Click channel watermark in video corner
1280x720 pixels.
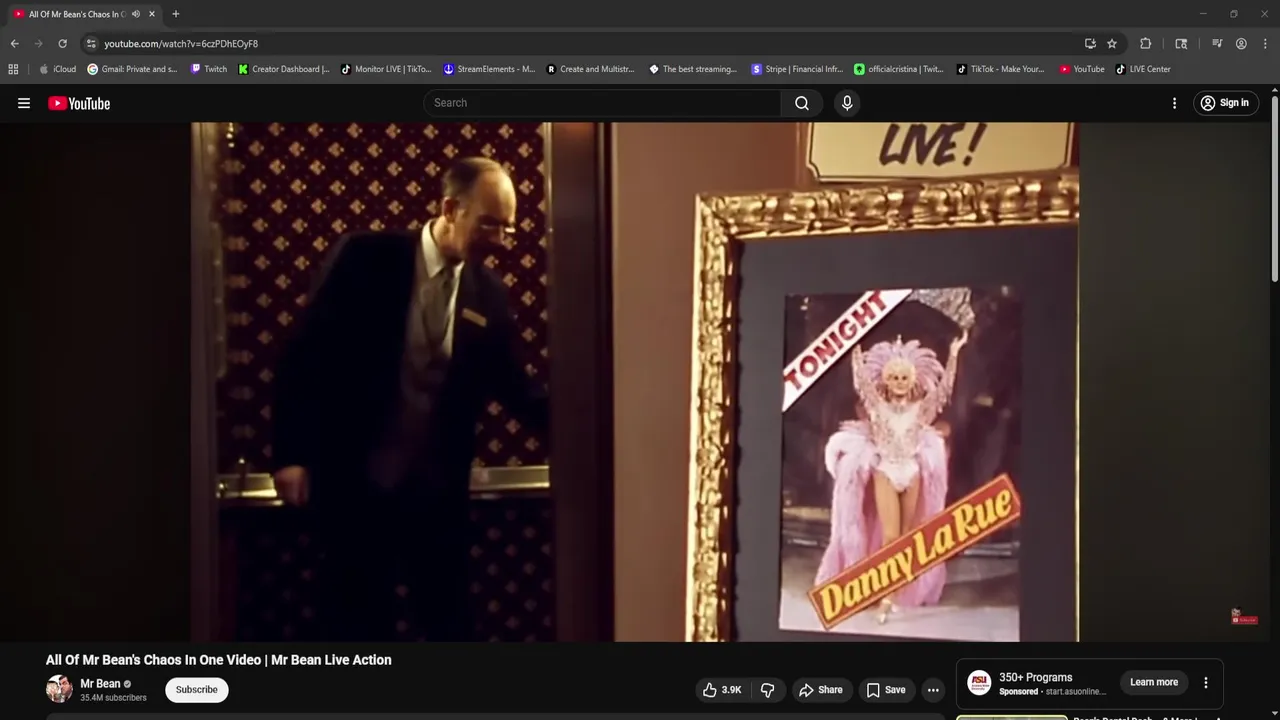(x=1244, y=617)
